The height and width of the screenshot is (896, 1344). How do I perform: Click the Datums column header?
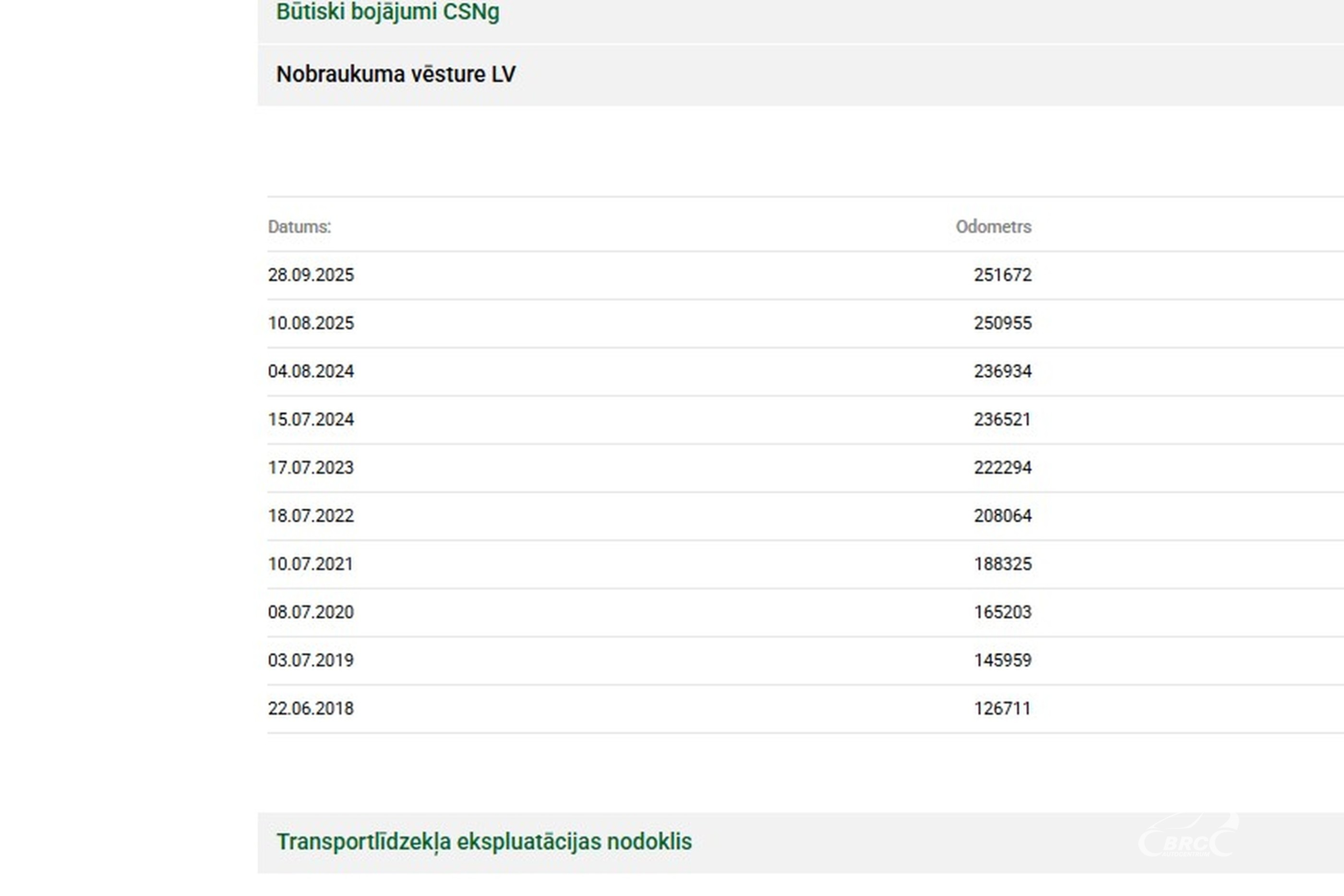[x=300, y=227]
